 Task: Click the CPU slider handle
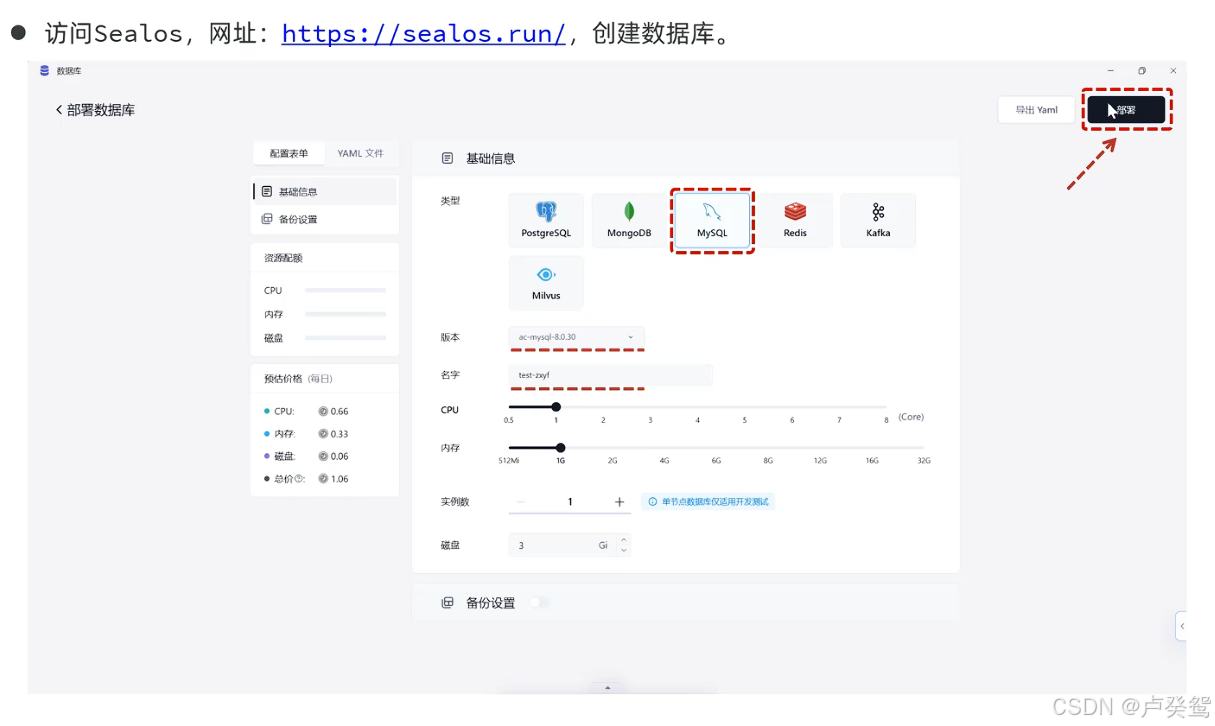pyautogui.click(x=556, y=407)
